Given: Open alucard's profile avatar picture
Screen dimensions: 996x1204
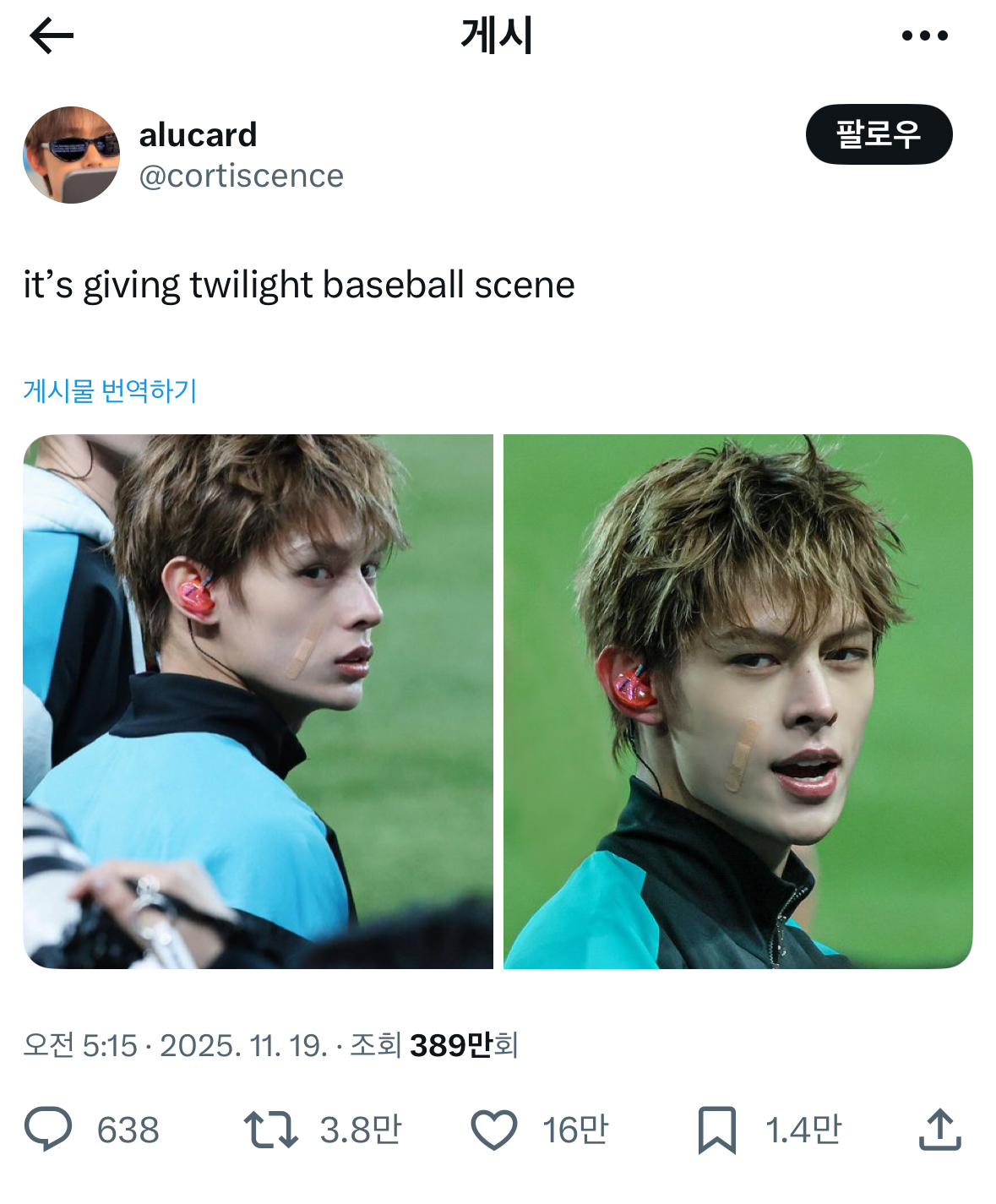Looking at the screenshot, I should click(x=71, y=155).
